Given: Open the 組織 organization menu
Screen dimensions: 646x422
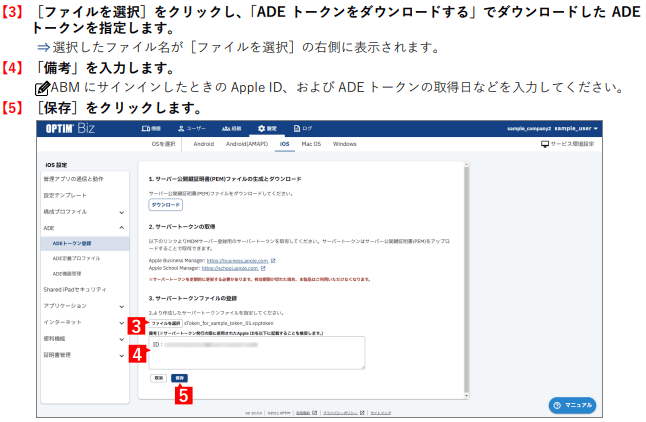Looking at the screenshot, I should coord(232,129).
